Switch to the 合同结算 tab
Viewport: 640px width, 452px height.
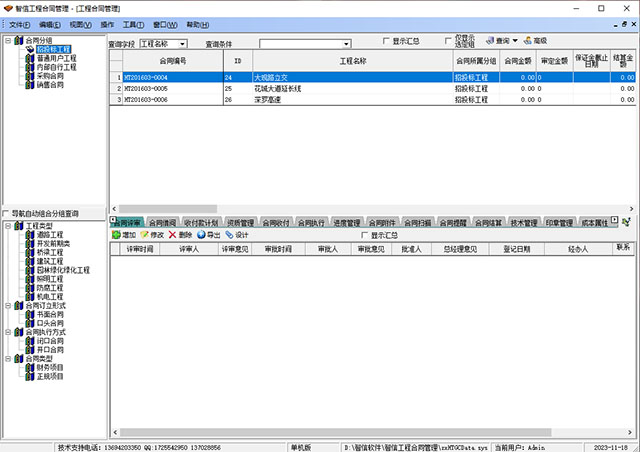tap(488, 223)
